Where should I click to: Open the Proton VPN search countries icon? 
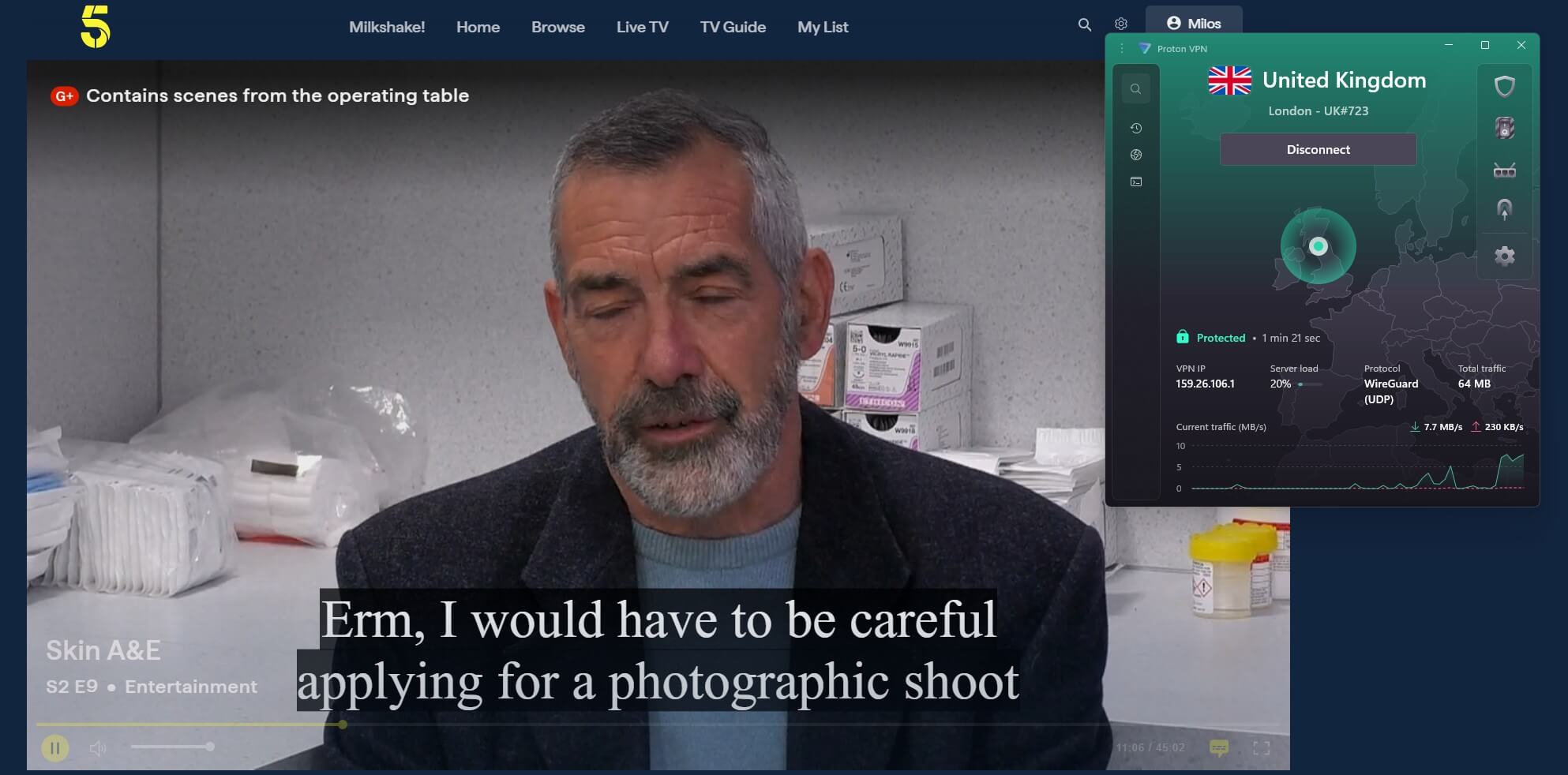tap(1135, 88)
